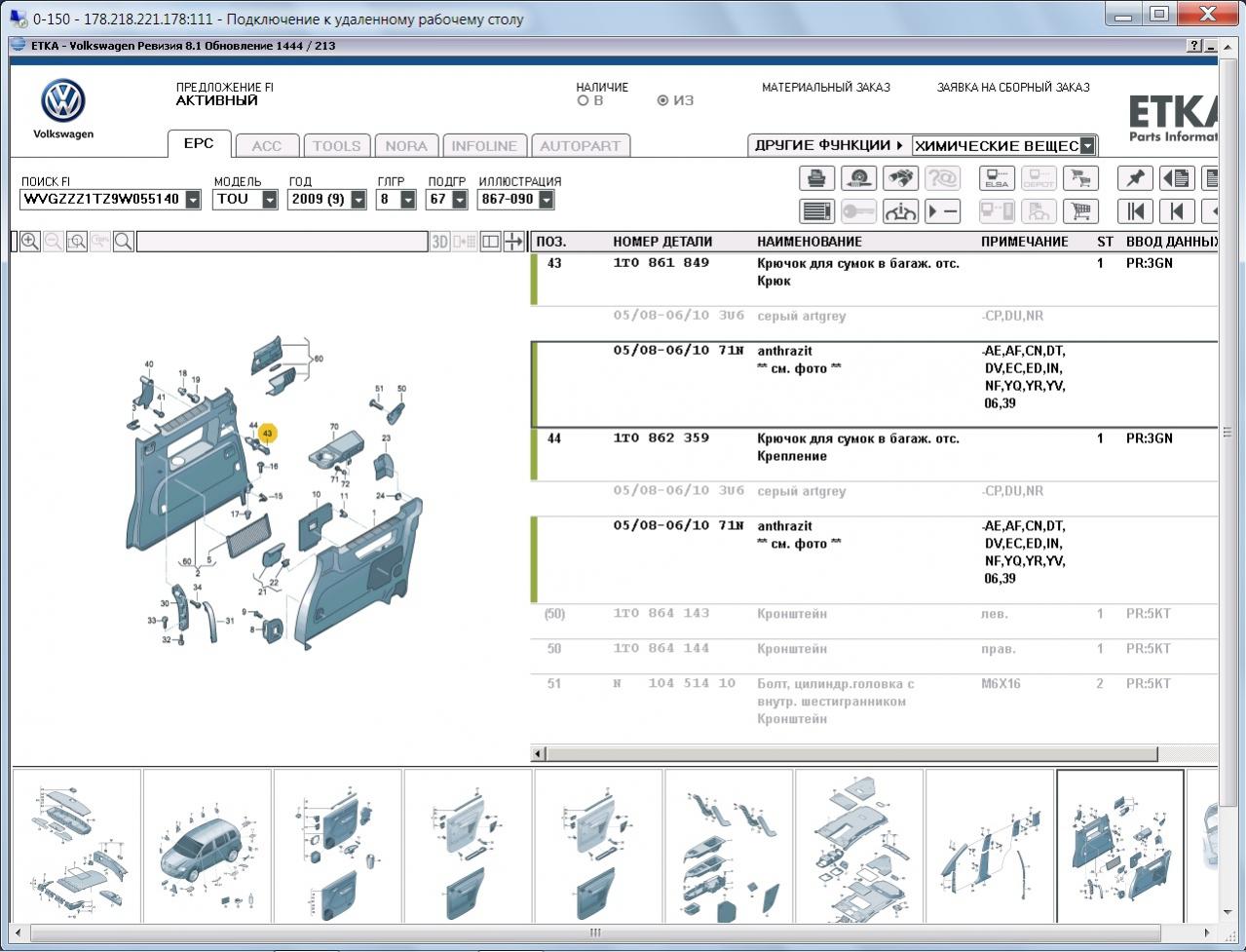Click the thumbnail strip horizontal scrollbar
The width and height of the screenshot is (1246, 952).
click(x=595, y=933)
